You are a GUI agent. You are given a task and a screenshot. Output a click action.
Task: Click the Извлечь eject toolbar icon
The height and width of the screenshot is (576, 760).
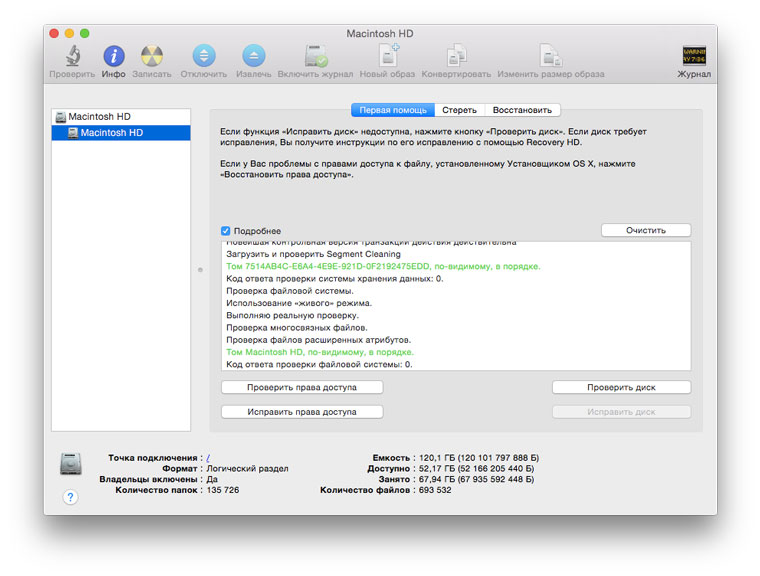point(254,57)
